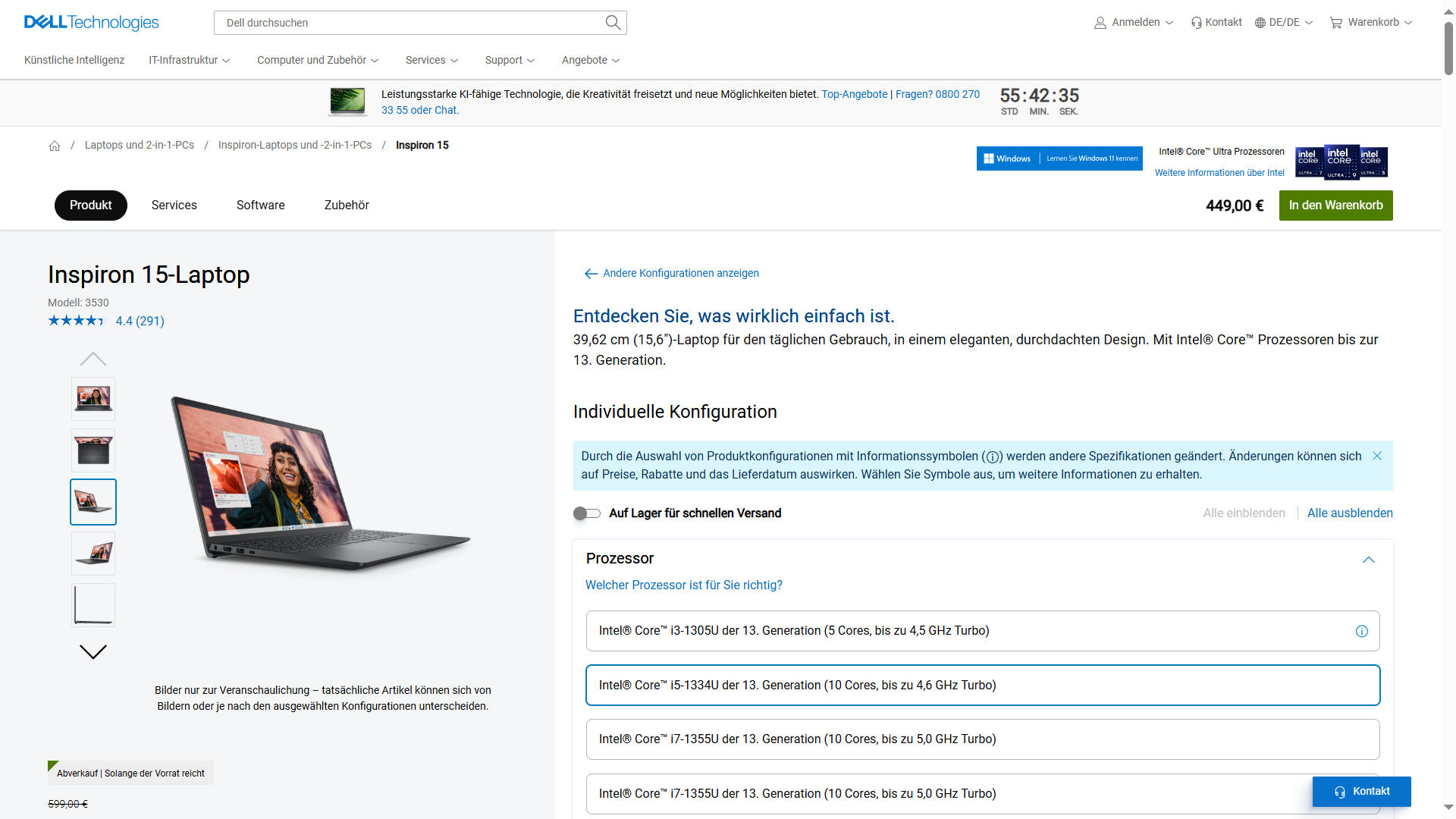Dismiss the blue configuration info banner
The width and height of the screenshot is (1456, 819).
click(x=1377, y=456)
